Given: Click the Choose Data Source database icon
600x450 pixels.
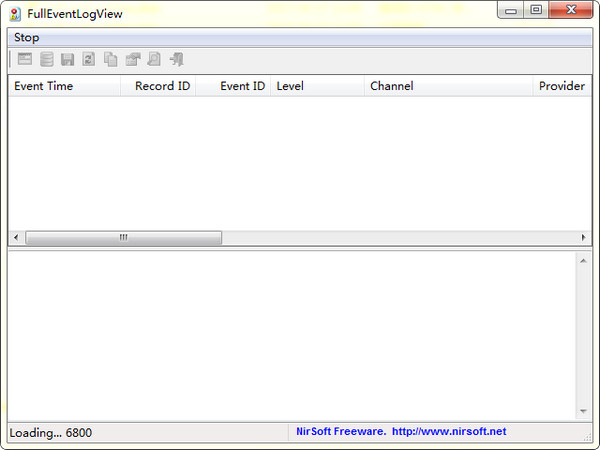Looking at the screenshot, I should tap(47, 60).
